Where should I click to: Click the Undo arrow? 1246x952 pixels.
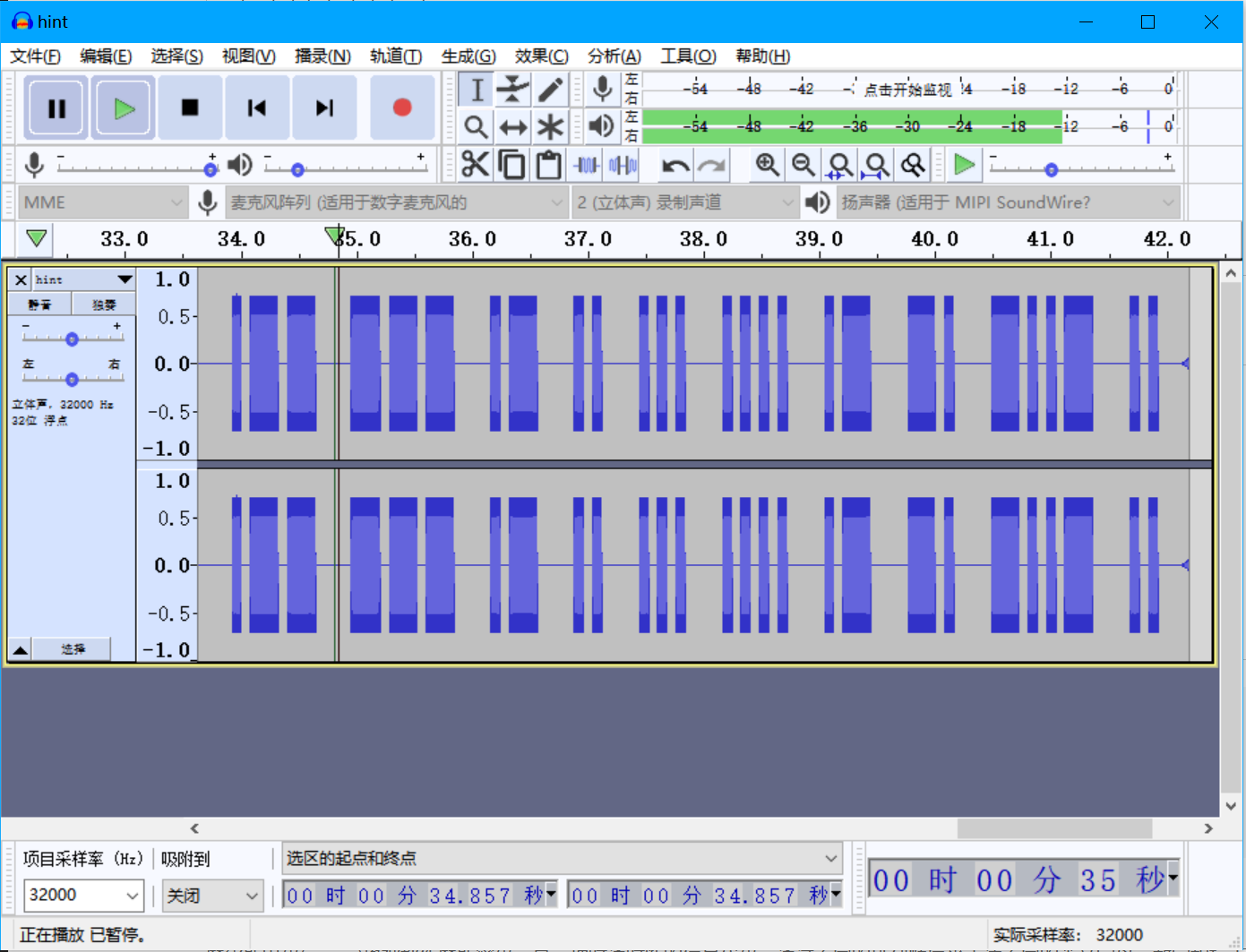click(675, 165)
